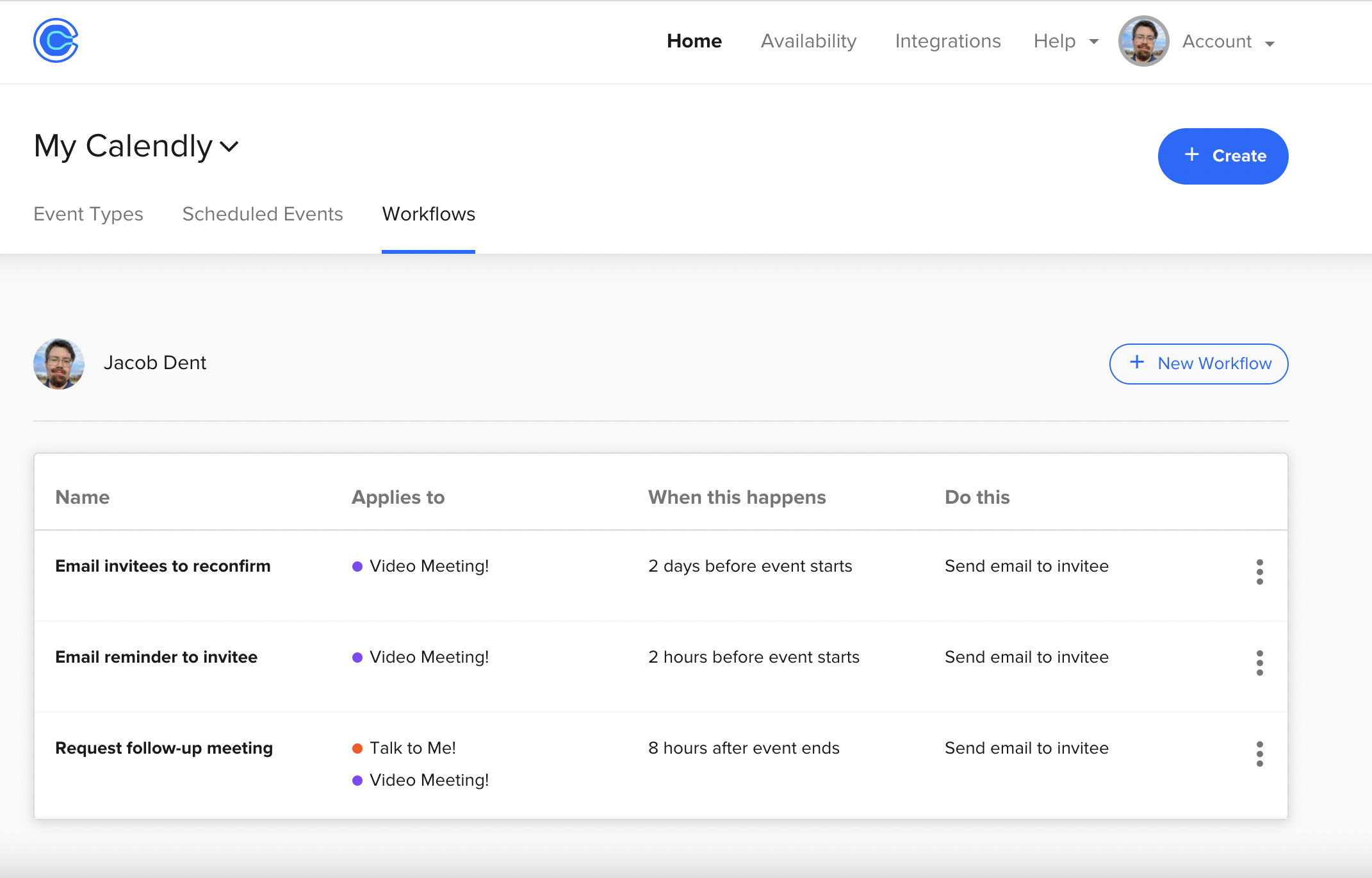
Task: Click the Name column header
Action: tap(83, 497)
